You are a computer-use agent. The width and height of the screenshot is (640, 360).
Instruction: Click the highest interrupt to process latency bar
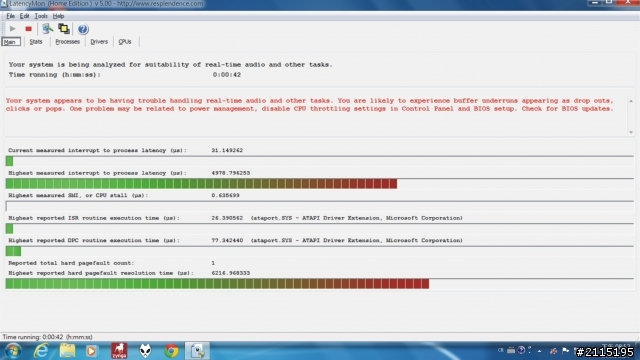320,184
